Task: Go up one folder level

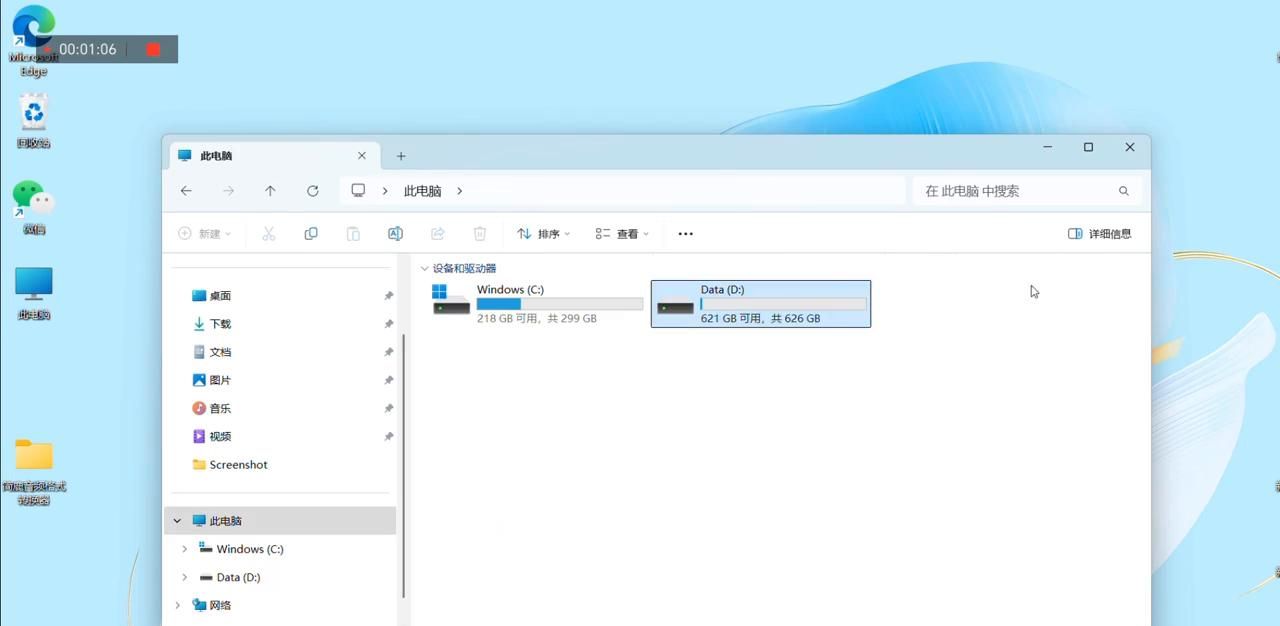Action: tap(270, 191)
